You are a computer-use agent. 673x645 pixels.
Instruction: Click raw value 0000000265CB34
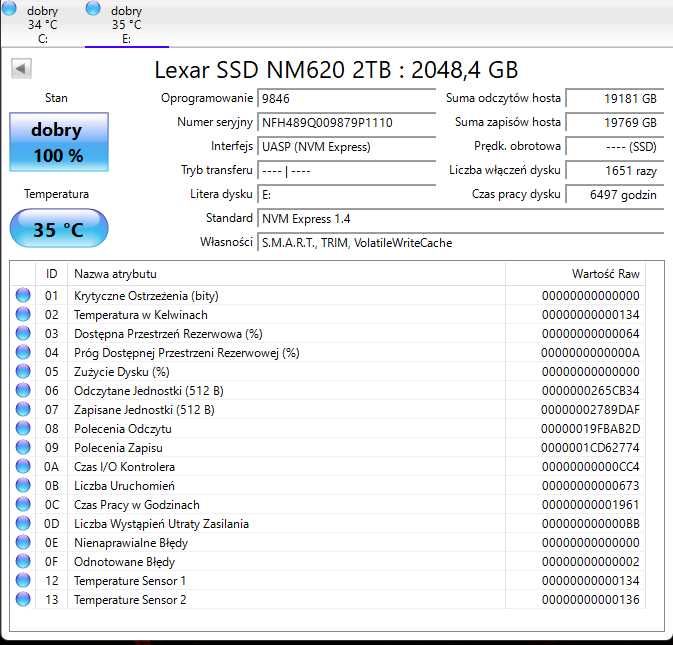pos(591,391)
